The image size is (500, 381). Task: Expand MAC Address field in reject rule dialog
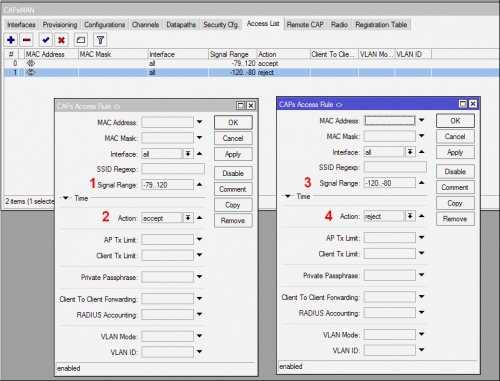point(422,120)
